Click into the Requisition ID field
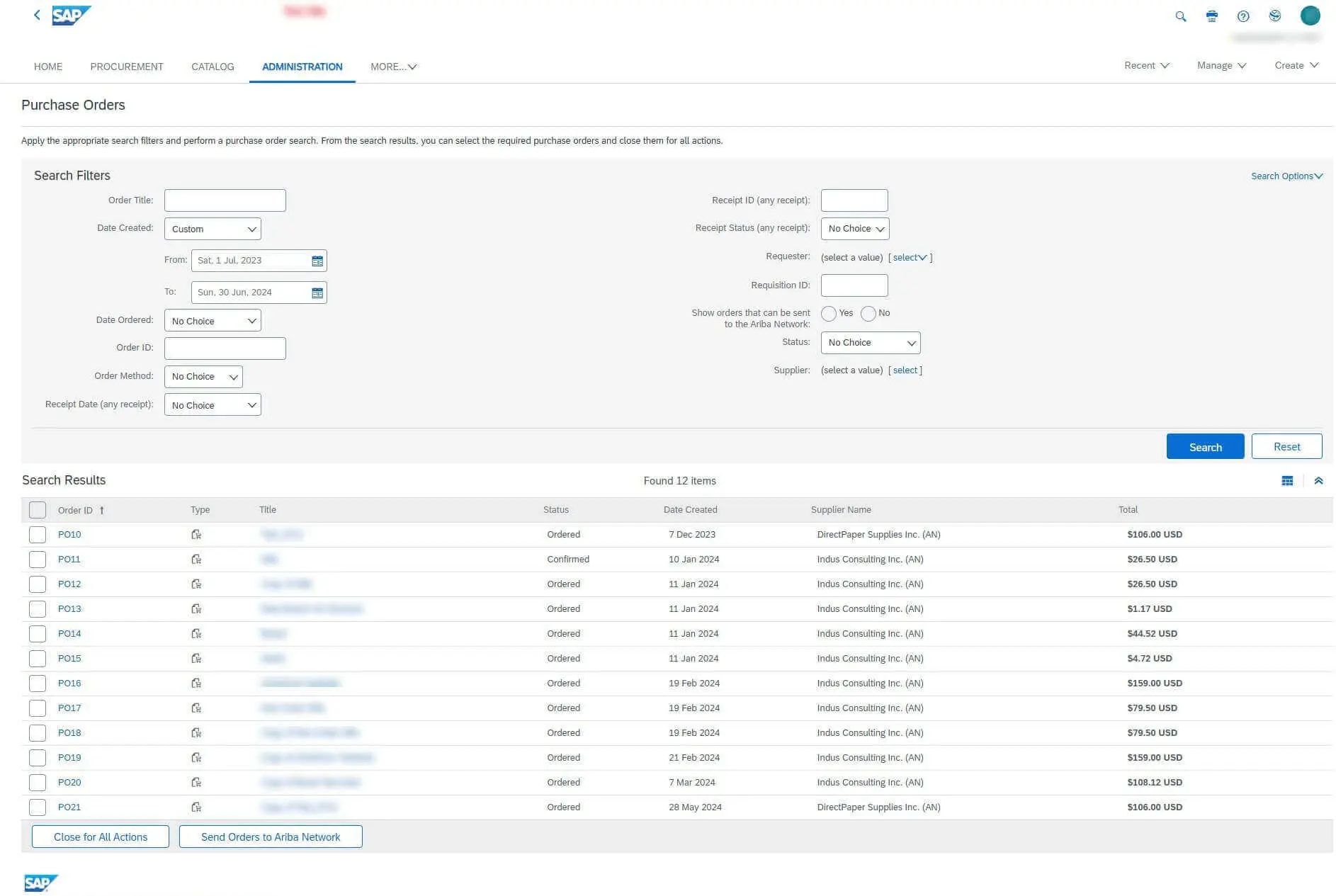1336x896 pixels. point(854,285)
